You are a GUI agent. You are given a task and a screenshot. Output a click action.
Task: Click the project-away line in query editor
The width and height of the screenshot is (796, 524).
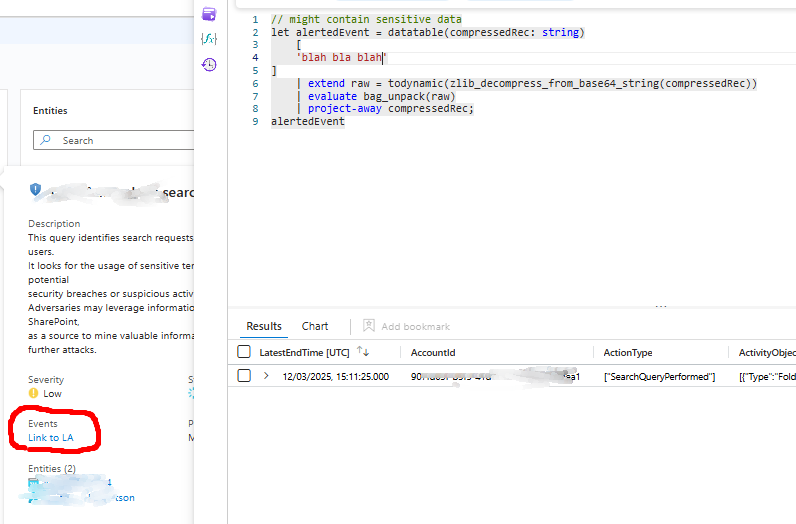point(385,109)
